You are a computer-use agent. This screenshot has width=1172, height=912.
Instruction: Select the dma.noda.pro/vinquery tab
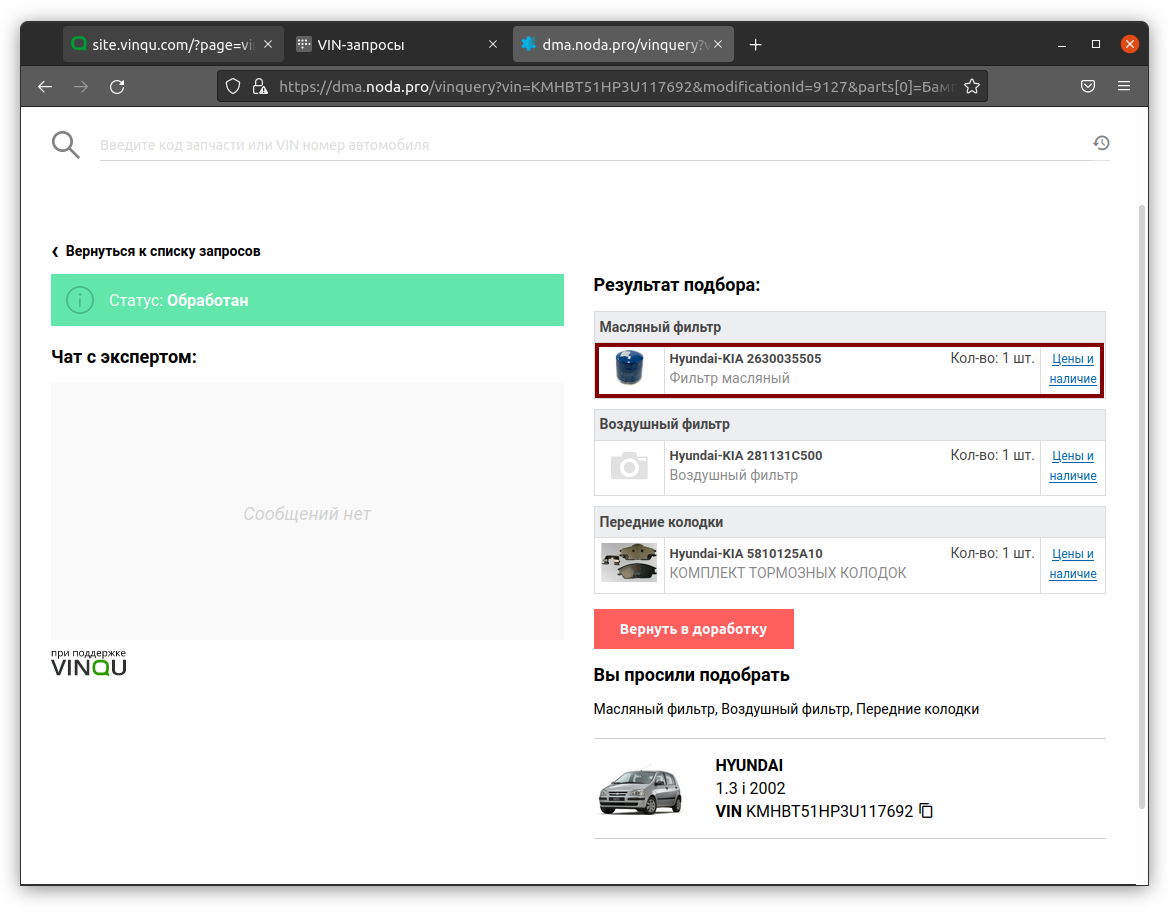pyautogui.click(x=623, y=45)
